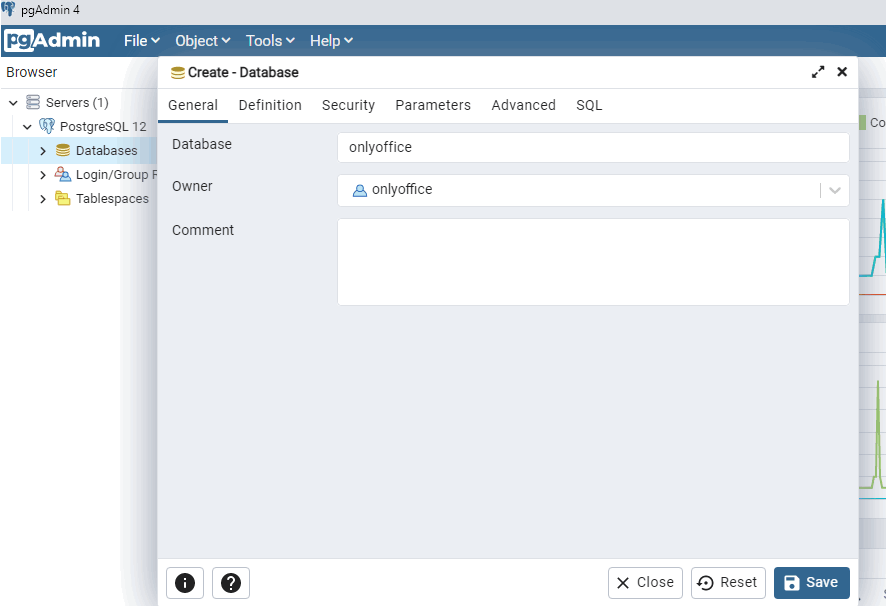
Task: Open the Help menu
Action: (x=331, y=41)
